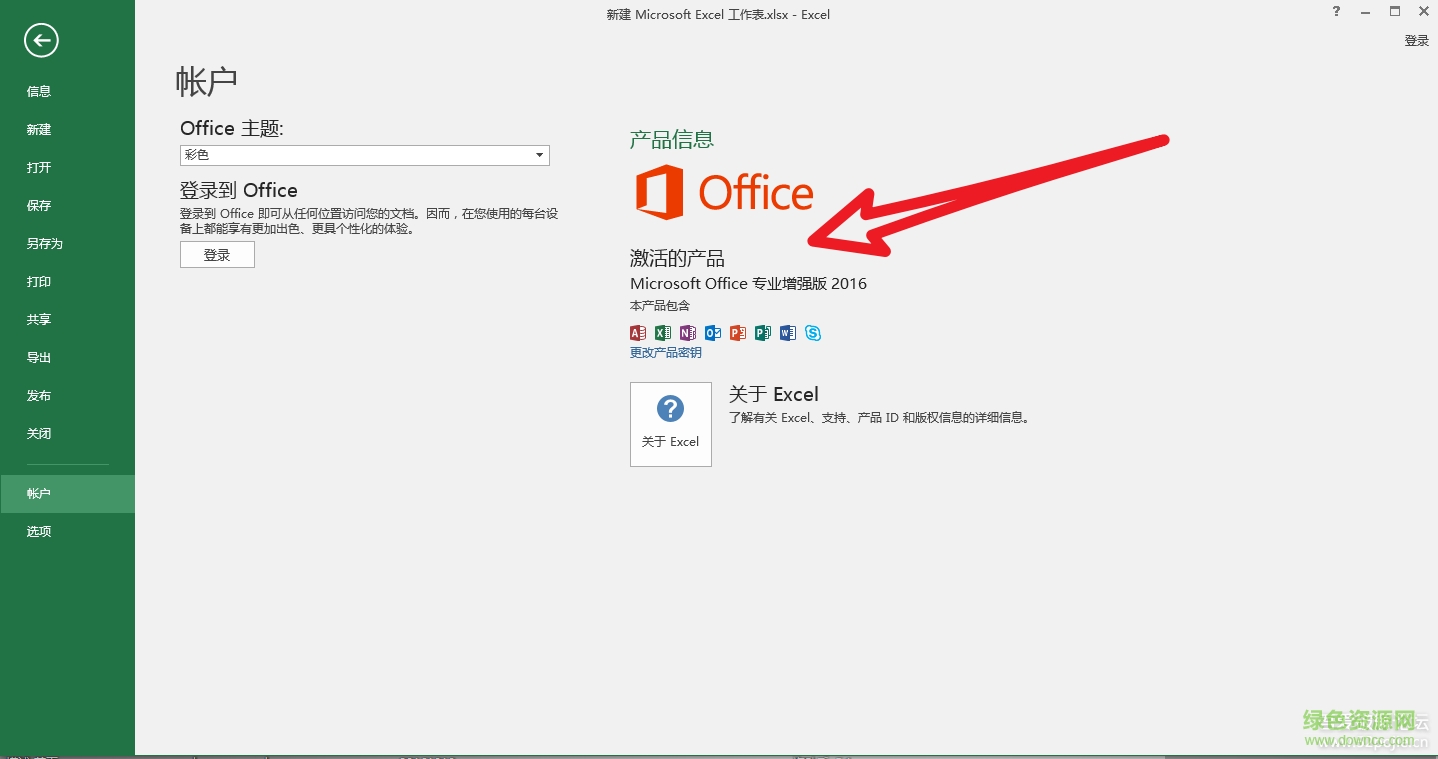The width and height of the screenshot is (1438, 759).
Task: Open the Office 主题 theme dropdown showing 彩色
Action: 365,155
